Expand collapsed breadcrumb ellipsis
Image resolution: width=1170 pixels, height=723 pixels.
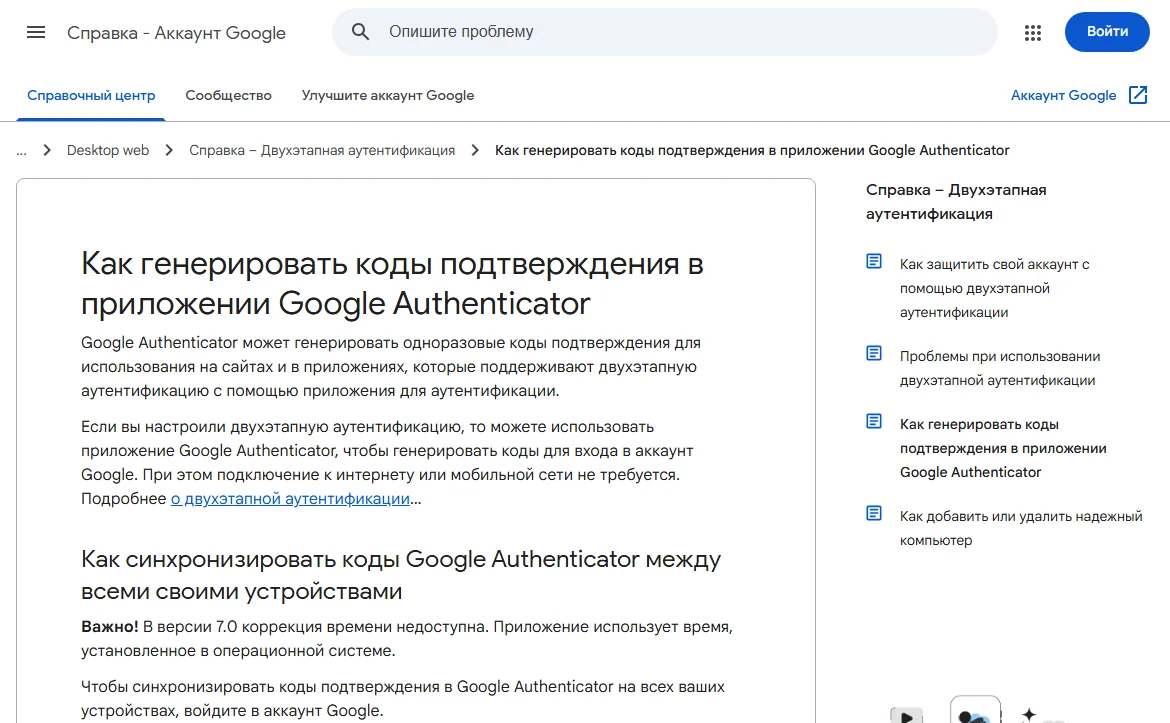[22, 151]
